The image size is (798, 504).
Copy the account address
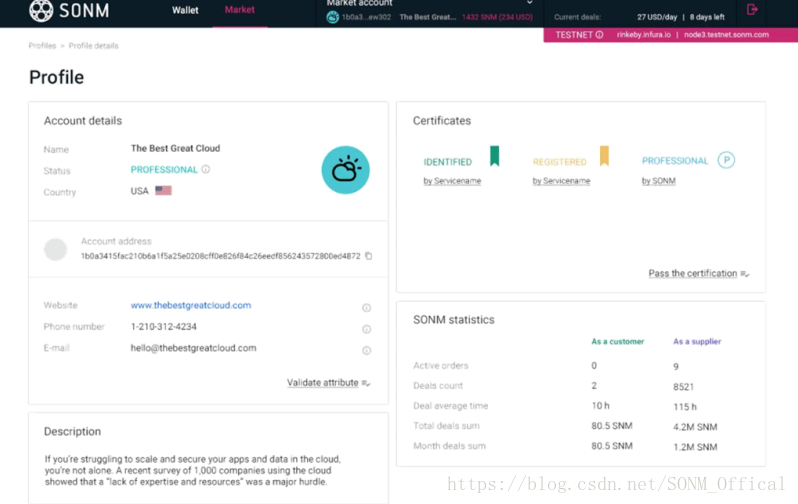click(368, 256)
